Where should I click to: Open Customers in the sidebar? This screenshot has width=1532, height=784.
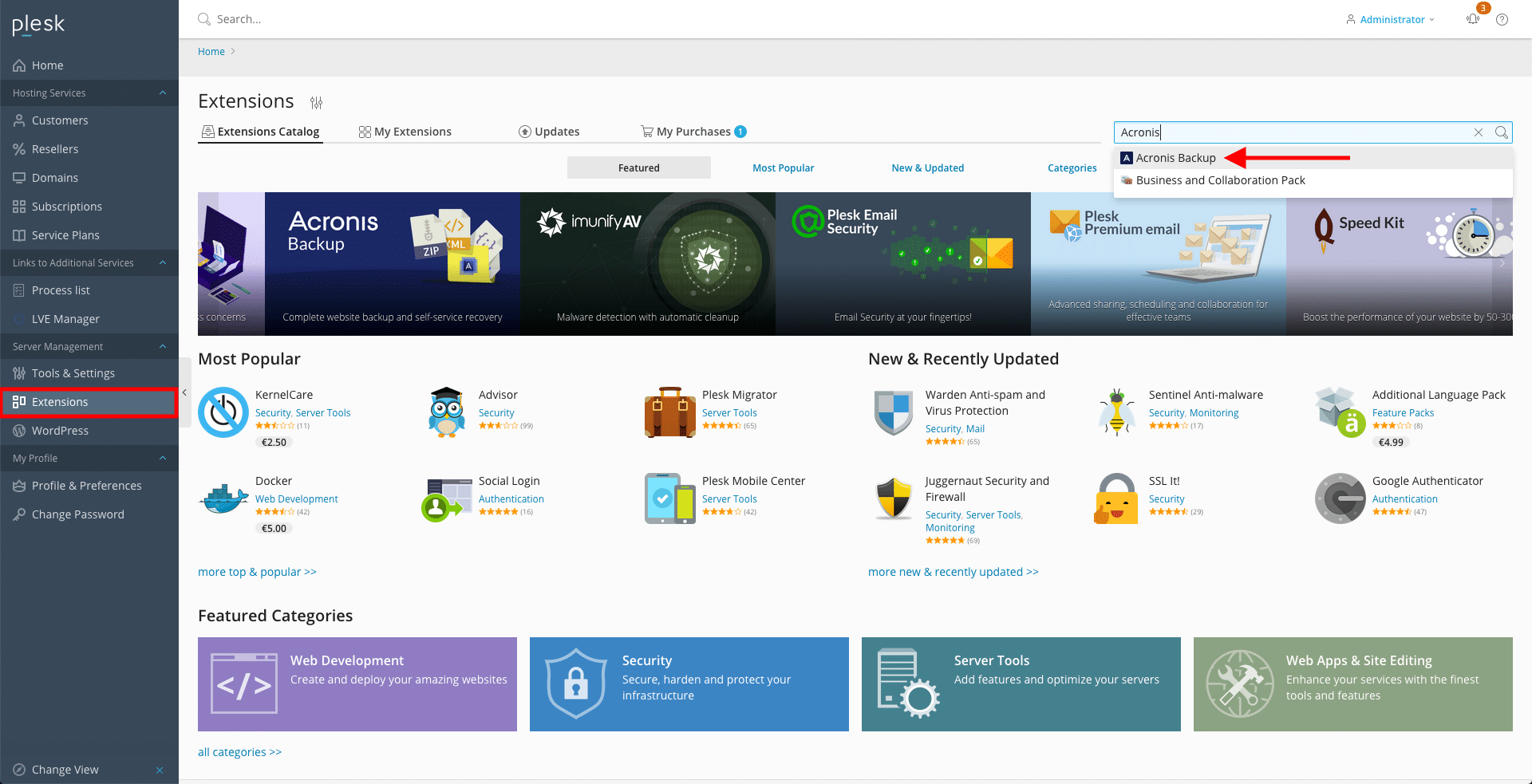(x=89, y=120)
